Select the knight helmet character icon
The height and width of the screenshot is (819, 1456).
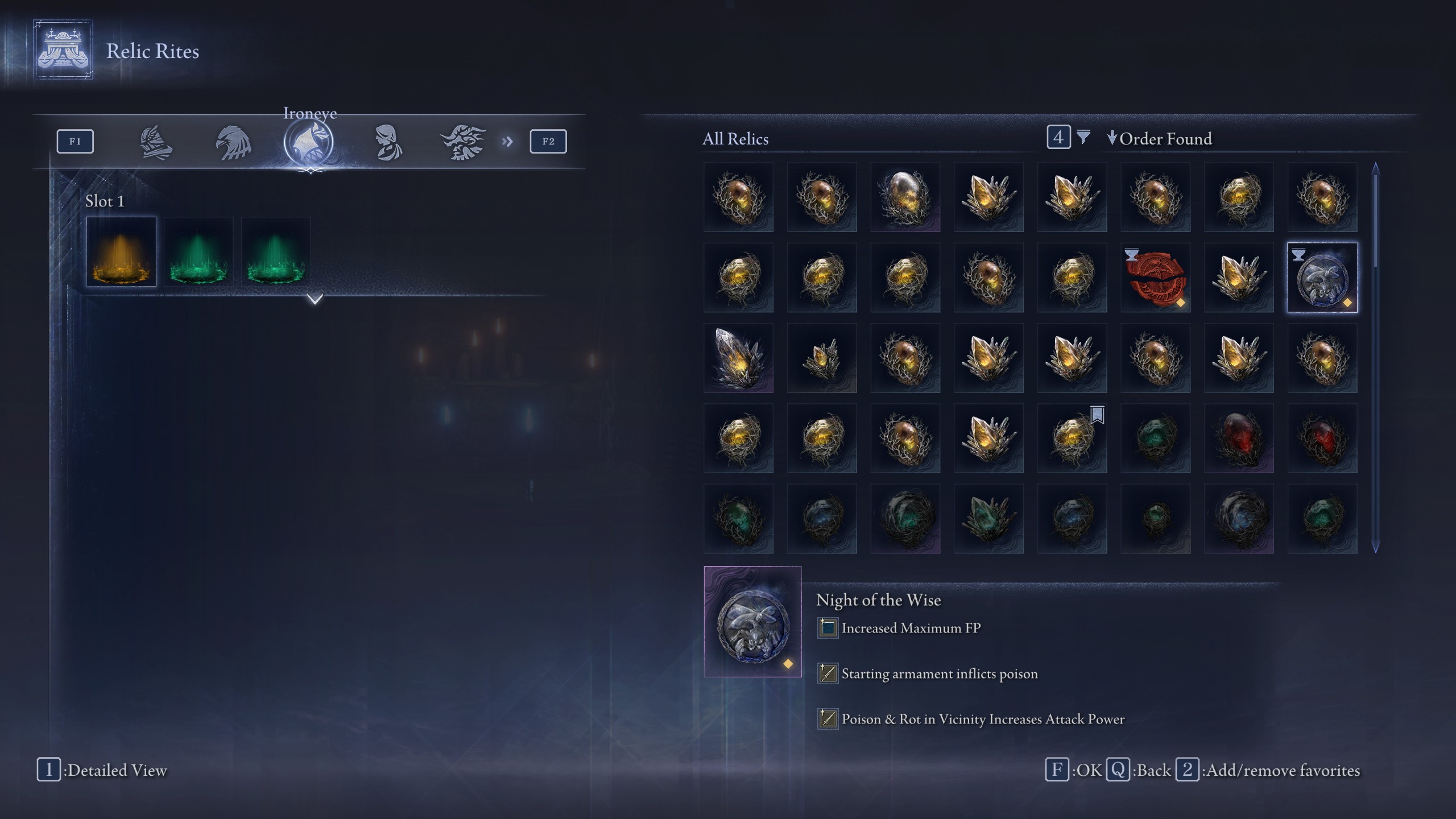click(x=155, y=142)
